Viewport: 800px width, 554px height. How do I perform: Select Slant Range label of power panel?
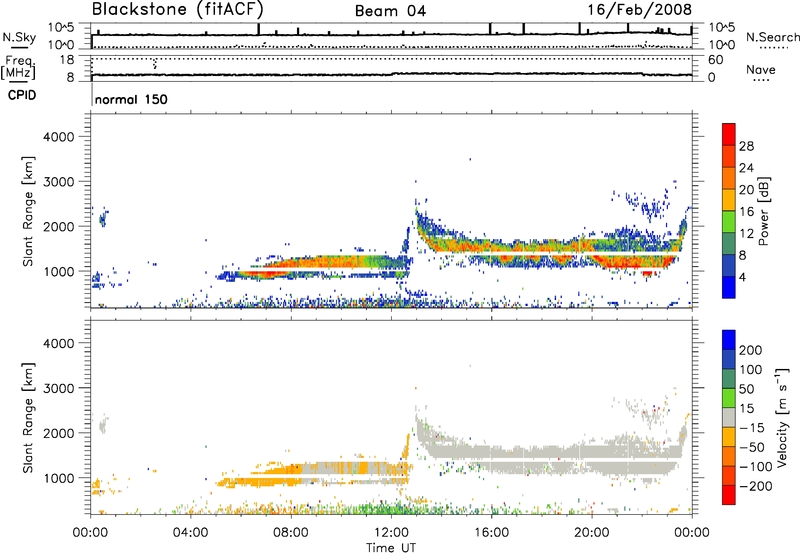tap(28, 211)
